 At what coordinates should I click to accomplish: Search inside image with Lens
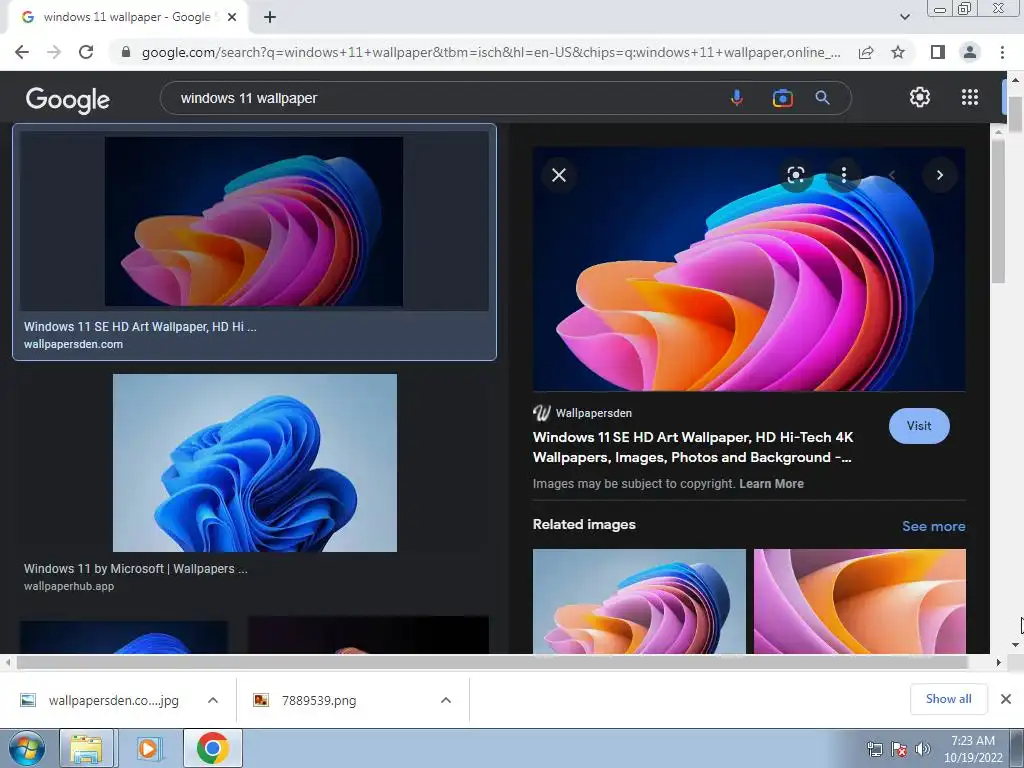(795, 175)
